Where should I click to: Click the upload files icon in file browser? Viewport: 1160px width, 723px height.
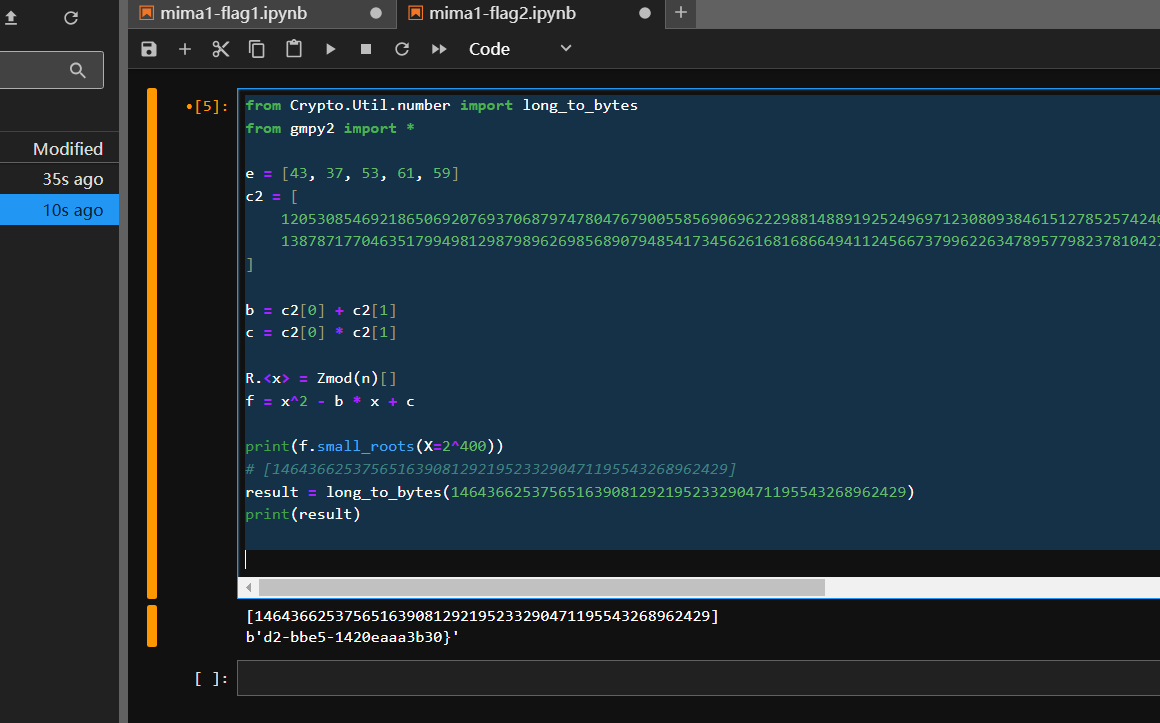pyautogui.click(x=11, y=18)
